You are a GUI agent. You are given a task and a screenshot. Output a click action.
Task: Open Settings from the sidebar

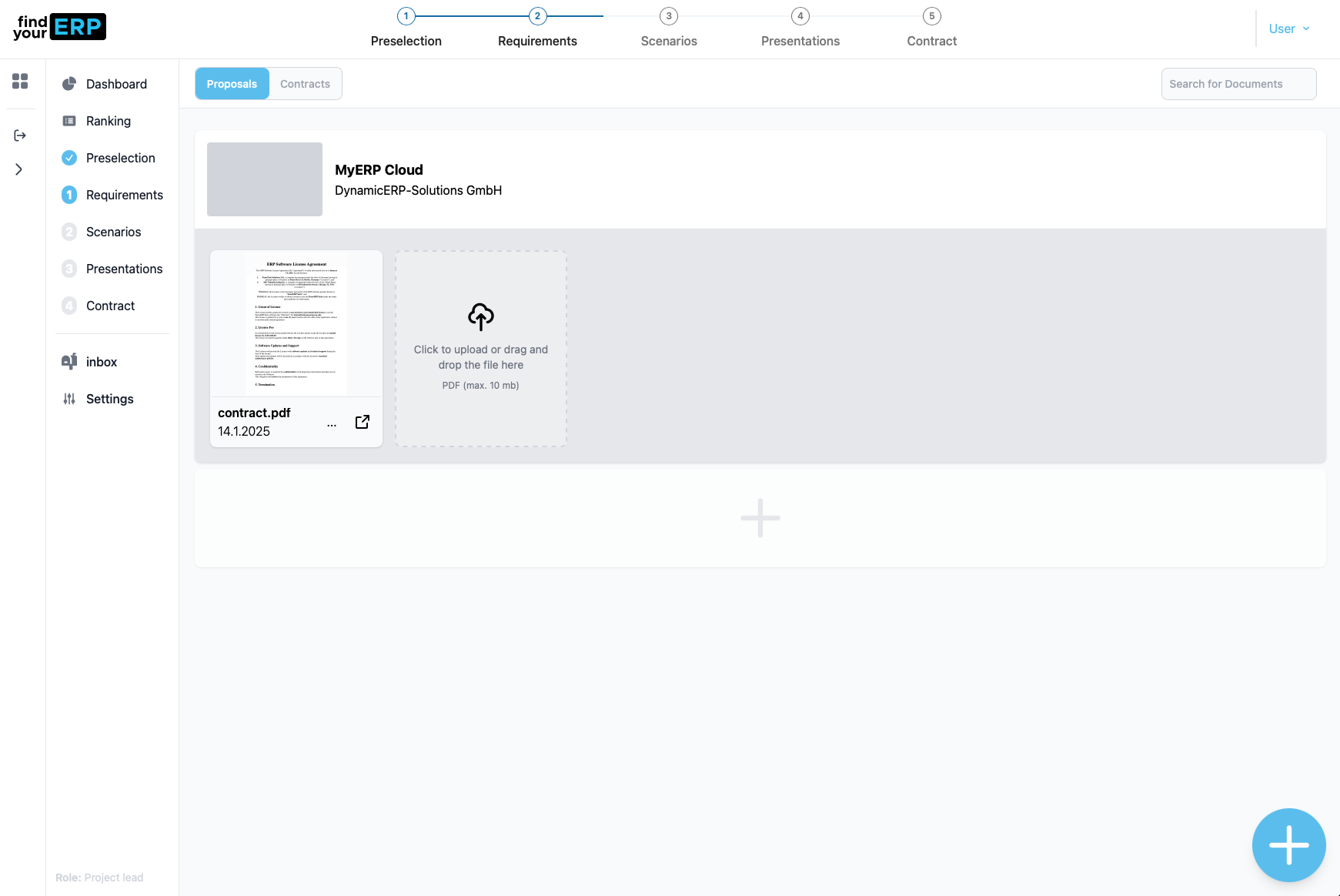coord(109,399)
